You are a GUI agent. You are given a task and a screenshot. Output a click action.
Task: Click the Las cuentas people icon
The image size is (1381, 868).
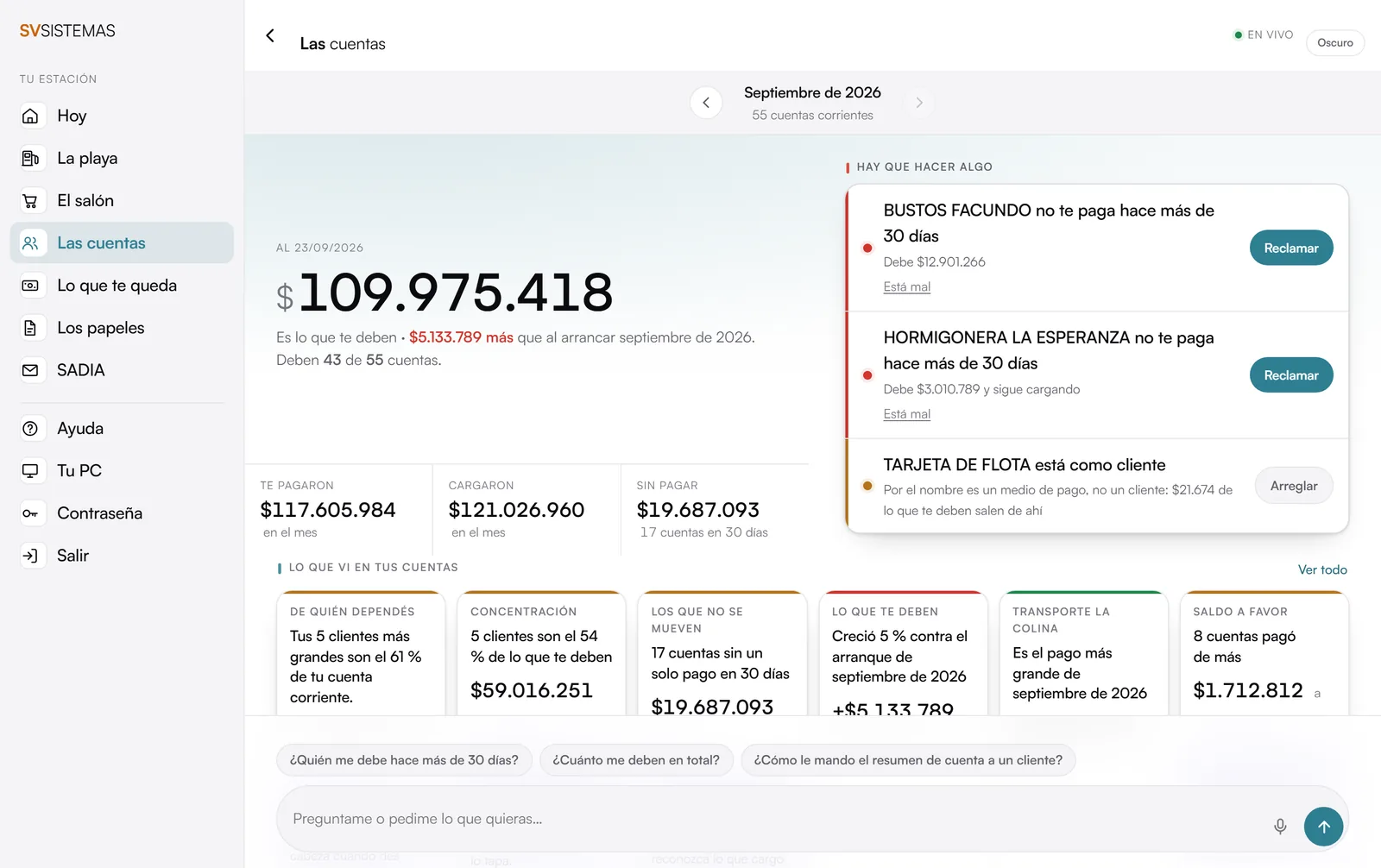click(30, 243)
